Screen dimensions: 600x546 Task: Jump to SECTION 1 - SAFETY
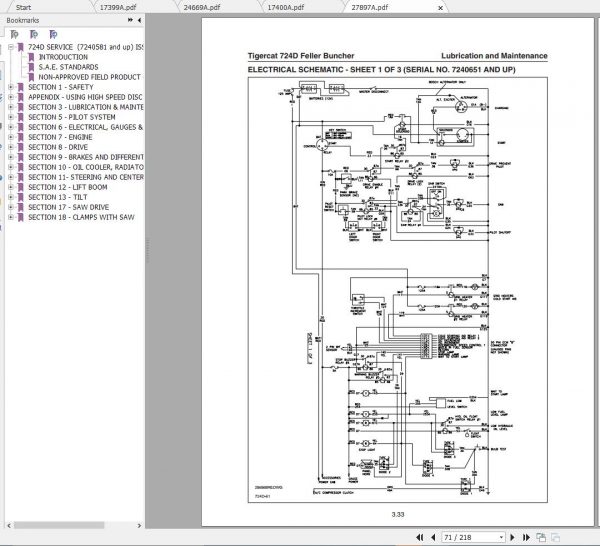60,87
